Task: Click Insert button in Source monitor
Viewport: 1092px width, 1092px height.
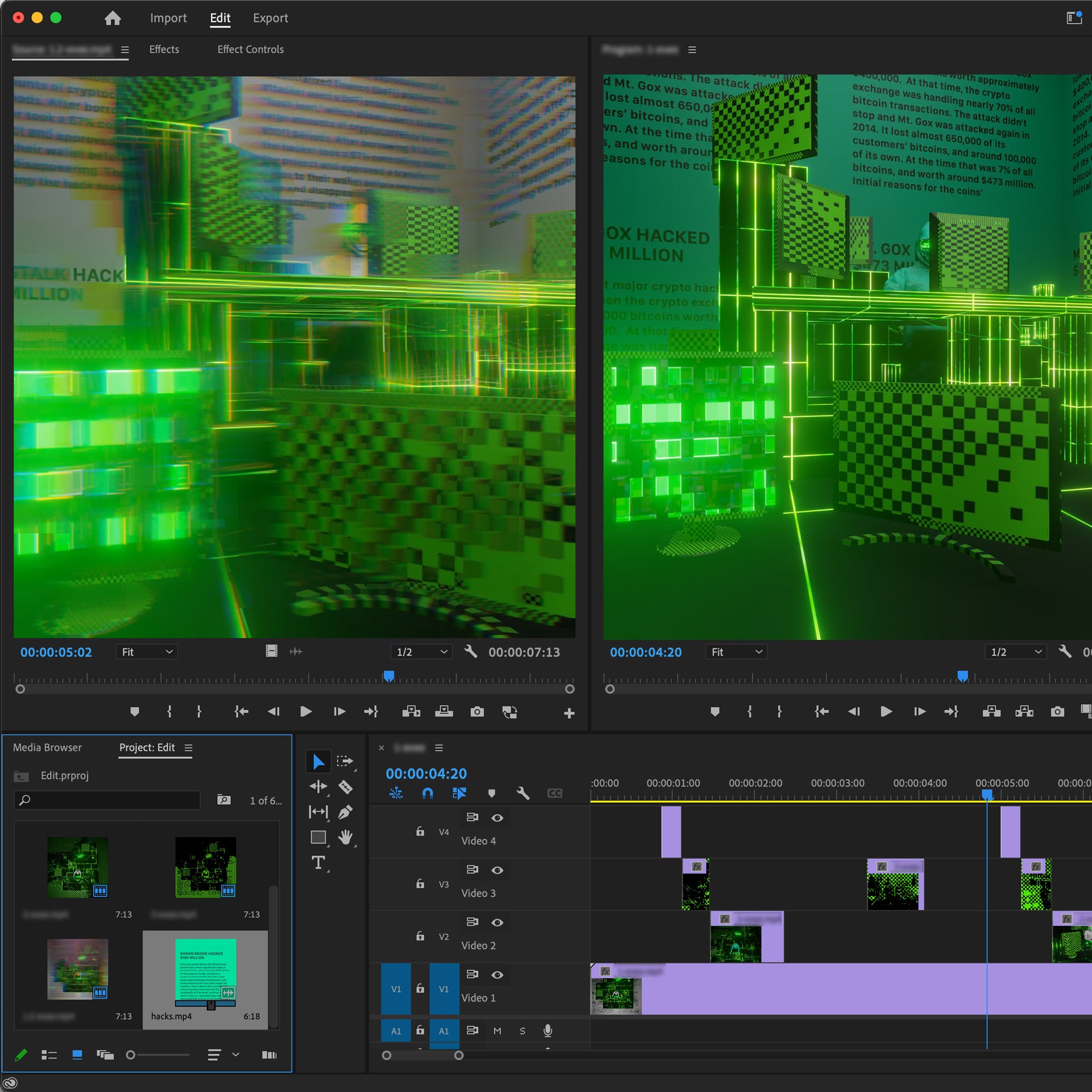Action: 411,712
